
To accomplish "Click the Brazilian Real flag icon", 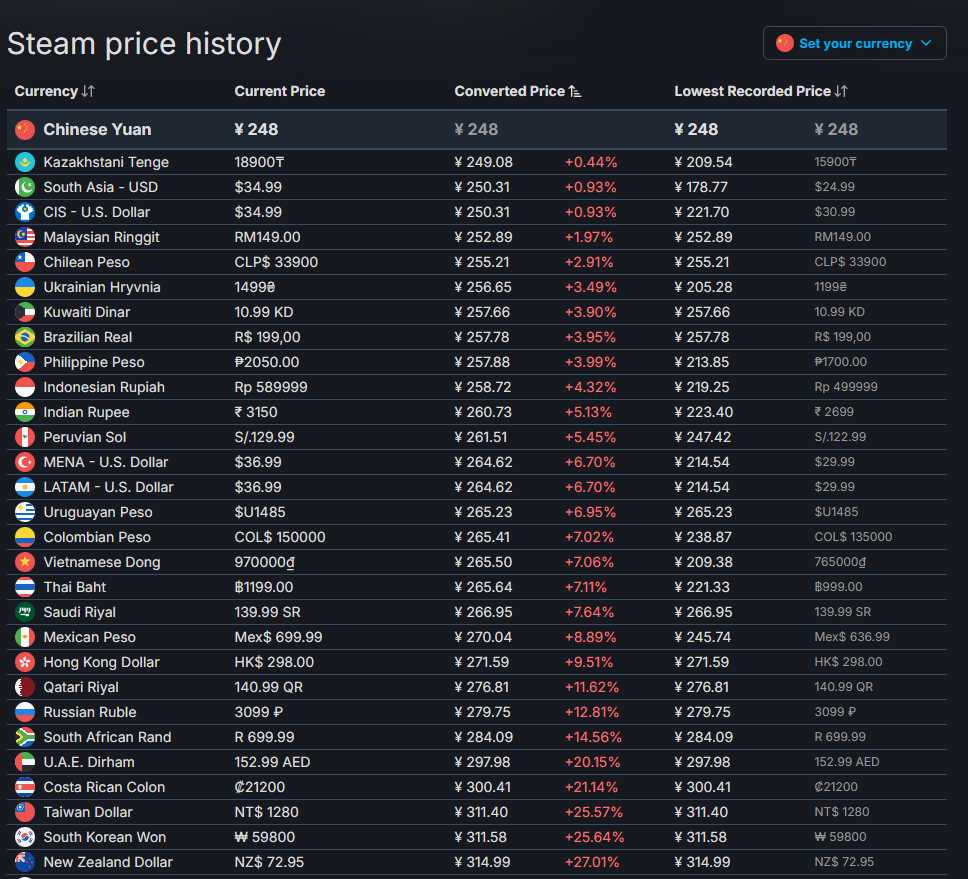I will pyautogui.click(x=25, y=337).
